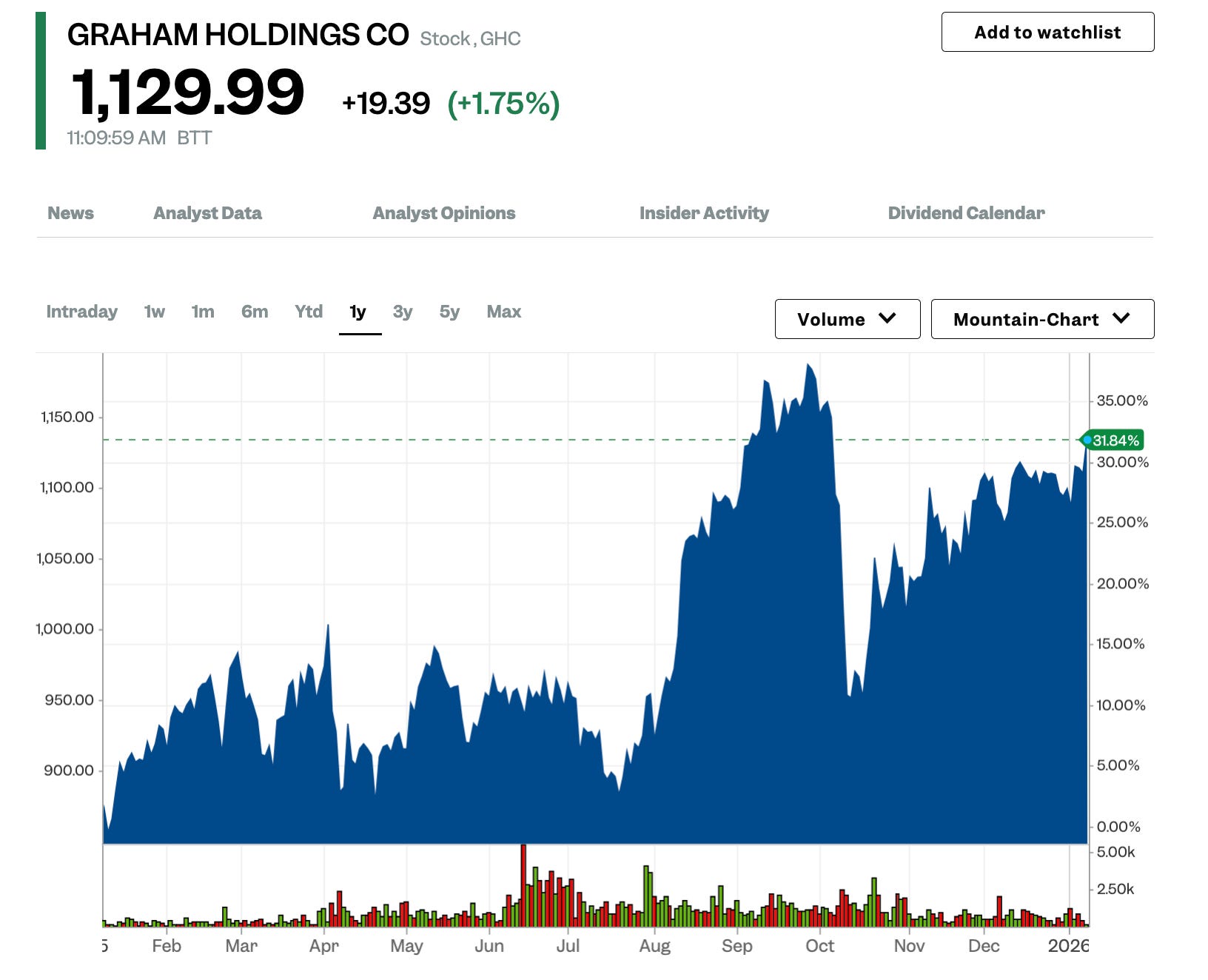Select the 1y chart range
The width and height of the screenshot is (1208, 980).
click(x=358, y=312)
